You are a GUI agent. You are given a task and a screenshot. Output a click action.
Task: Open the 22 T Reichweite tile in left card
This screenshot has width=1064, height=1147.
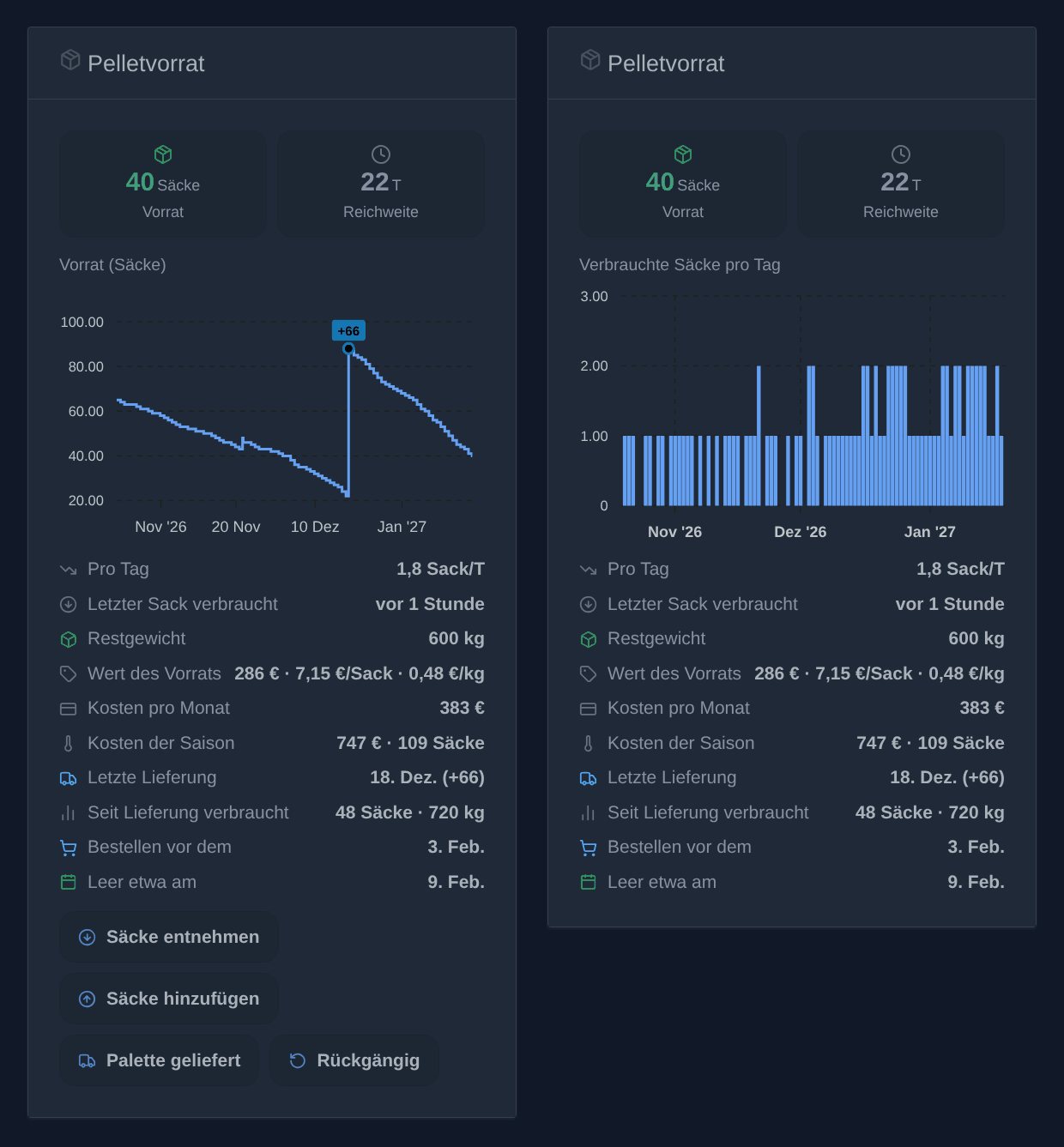coord(381,184)
